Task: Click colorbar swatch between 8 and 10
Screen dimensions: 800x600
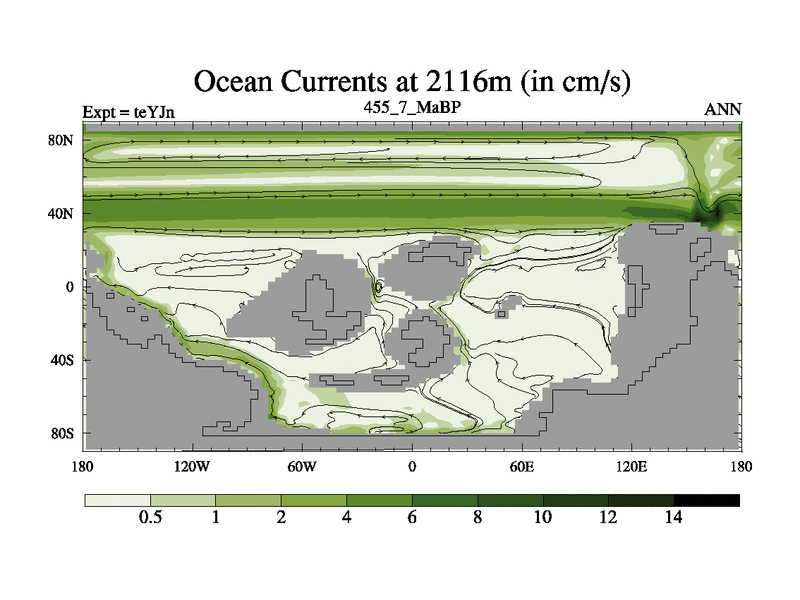Action: [x=510, y=499]
